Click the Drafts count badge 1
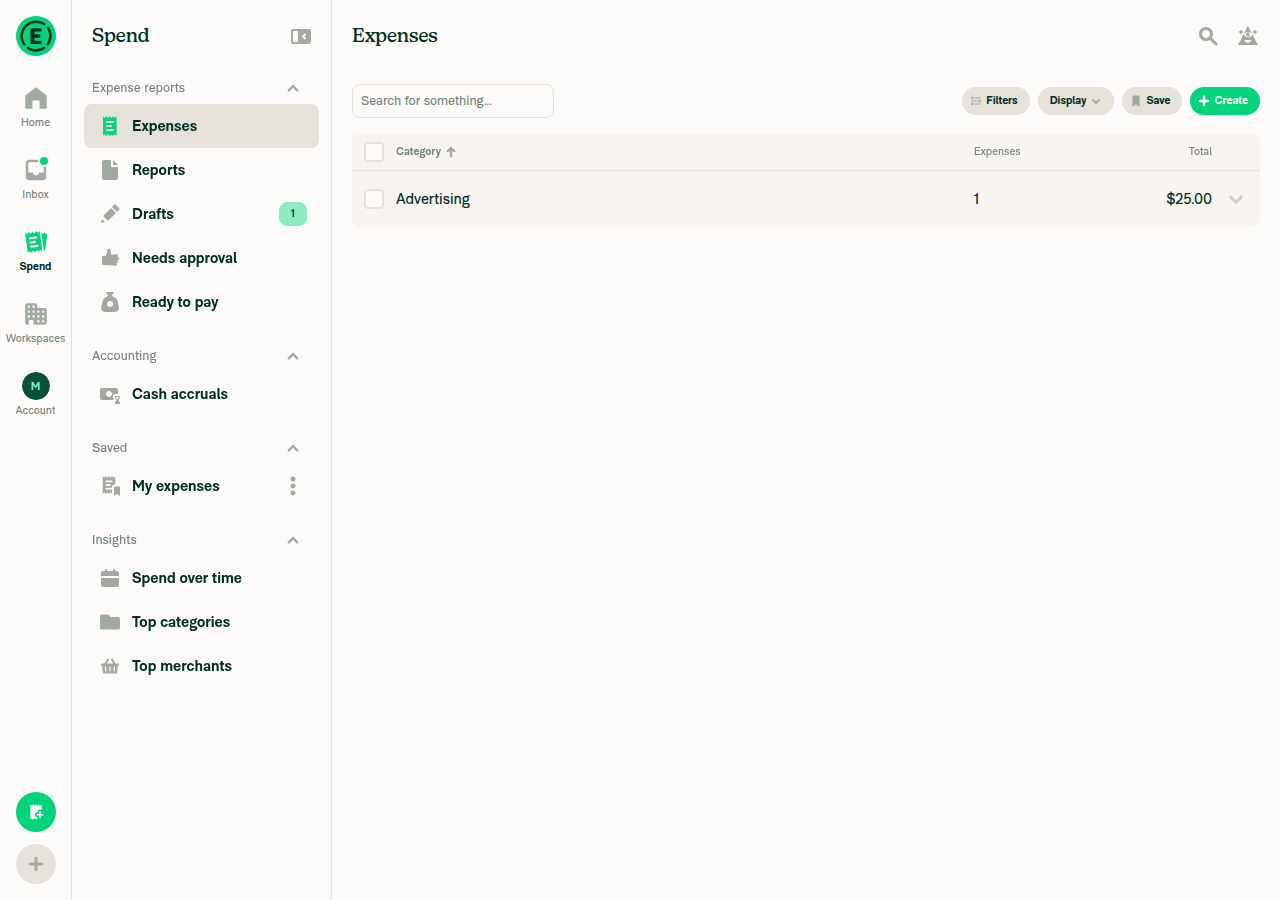This screenshot has height=900, width=1280. (293, 214)
